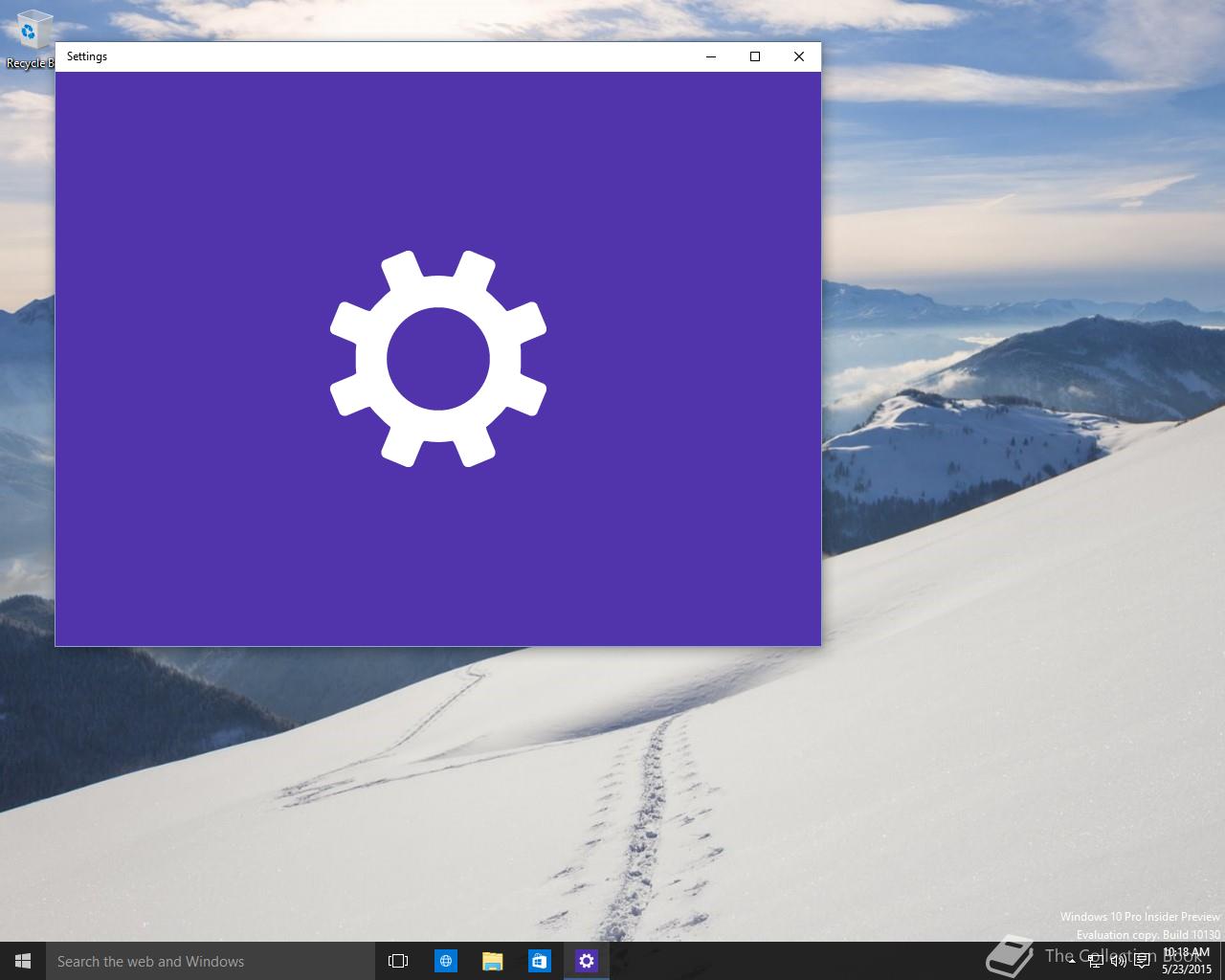Minimize the Settings window
The image size is (1225, 980).
pos(711,56)
